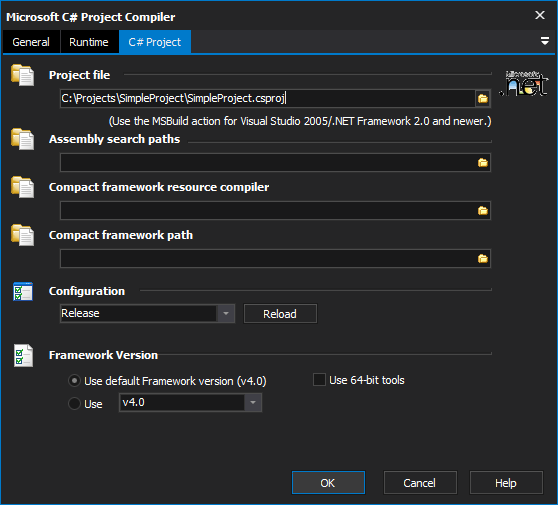The width and height of the screenshot is (558, 505).
Task: Click the Configuration heading
Action: [x=87, y=291]
